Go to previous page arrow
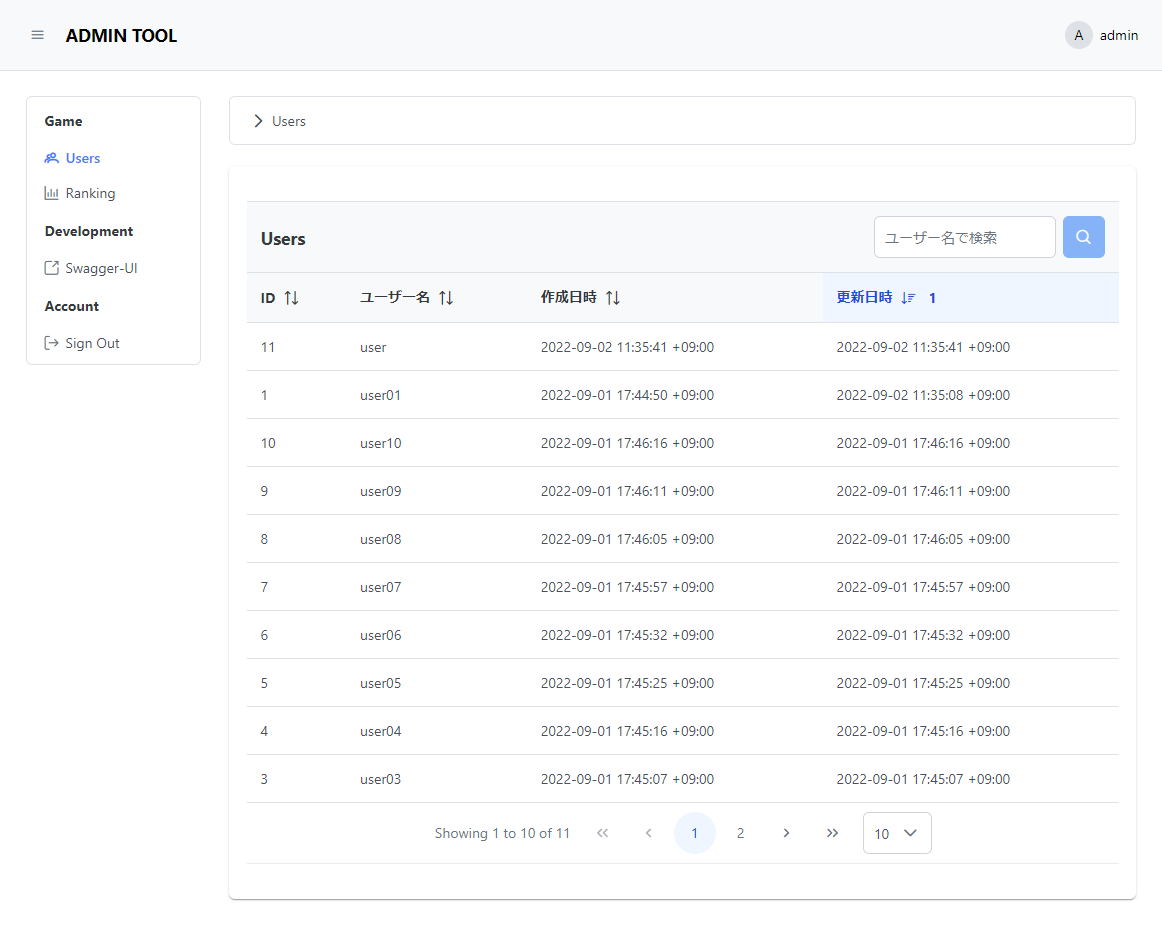Image resolution: width=1162 pixels, height=931 pixels. pyautogui.click(x=648, y=833)
